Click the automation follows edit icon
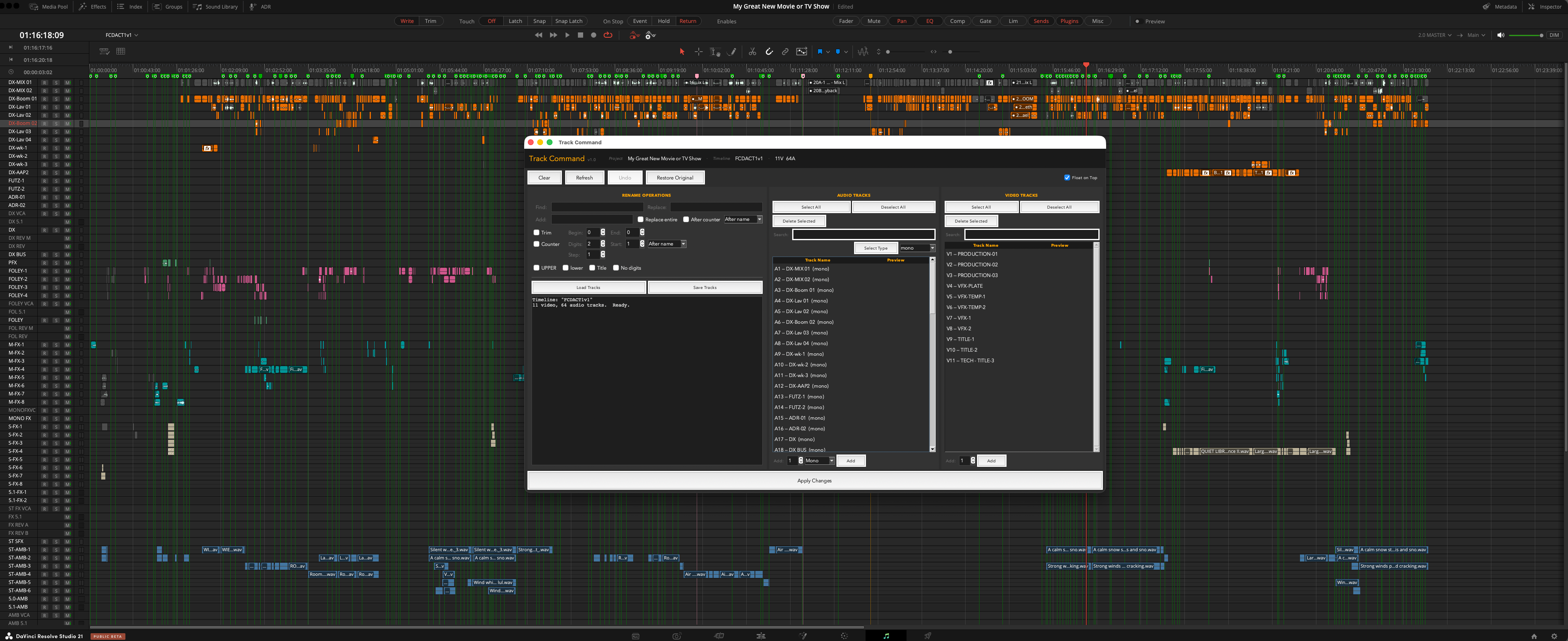 click(x=802, y=52)
